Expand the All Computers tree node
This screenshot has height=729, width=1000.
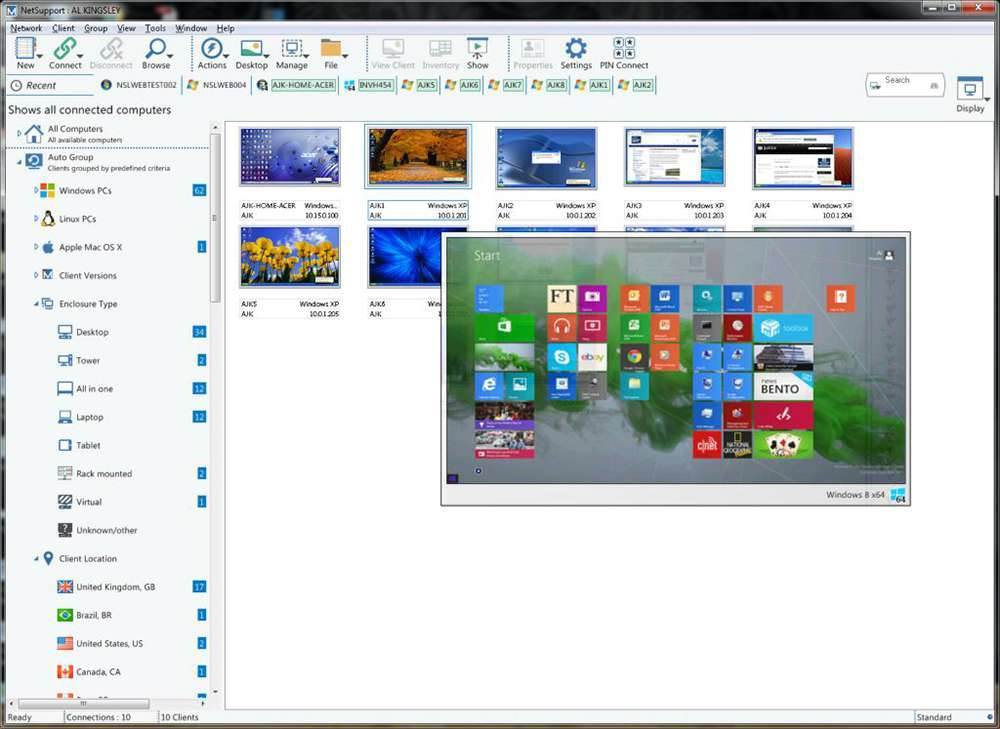coord(19,133)
